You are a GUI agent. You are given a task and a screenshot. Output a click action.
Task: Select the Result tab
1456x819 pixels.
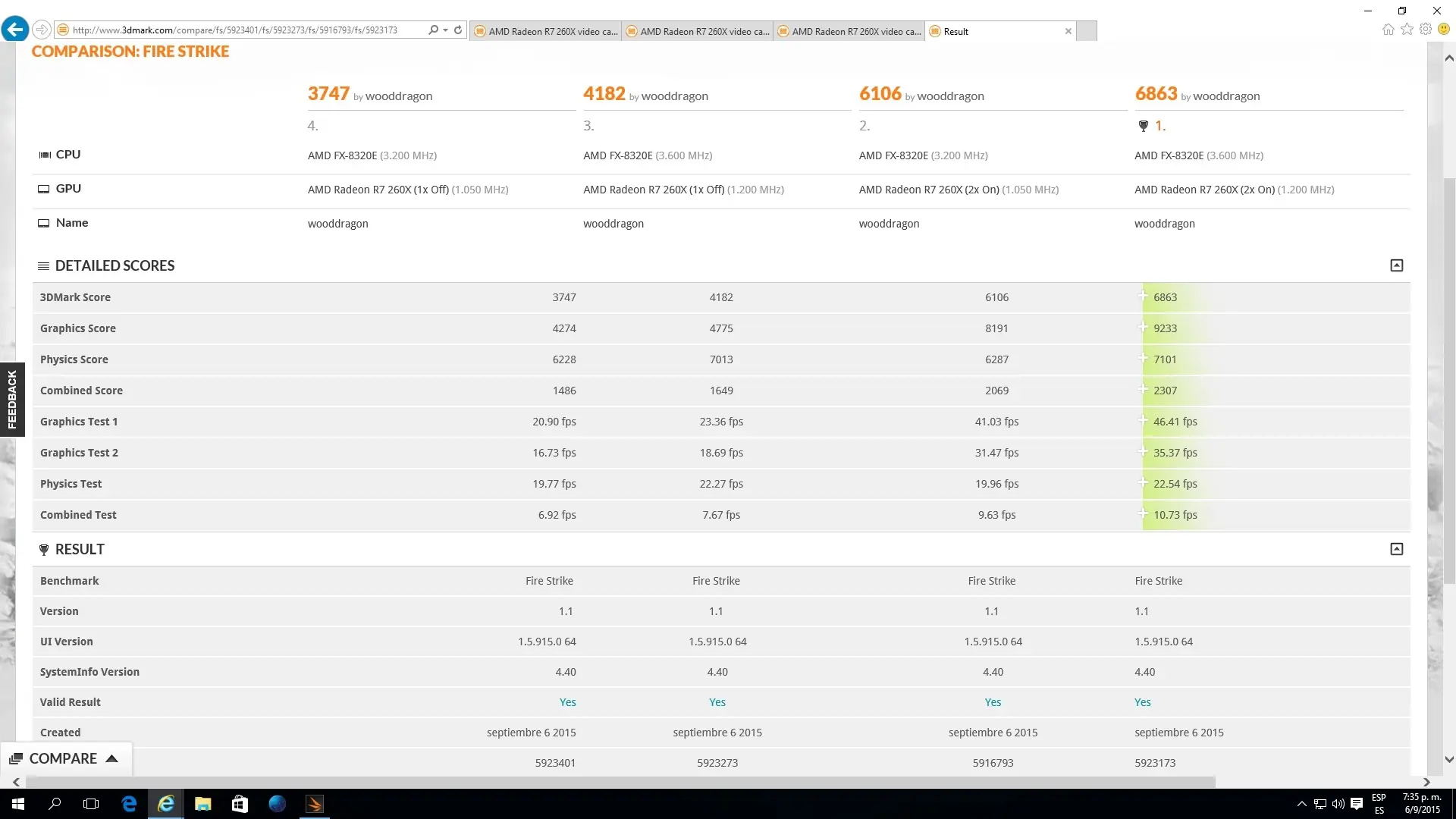coord(993,31)
